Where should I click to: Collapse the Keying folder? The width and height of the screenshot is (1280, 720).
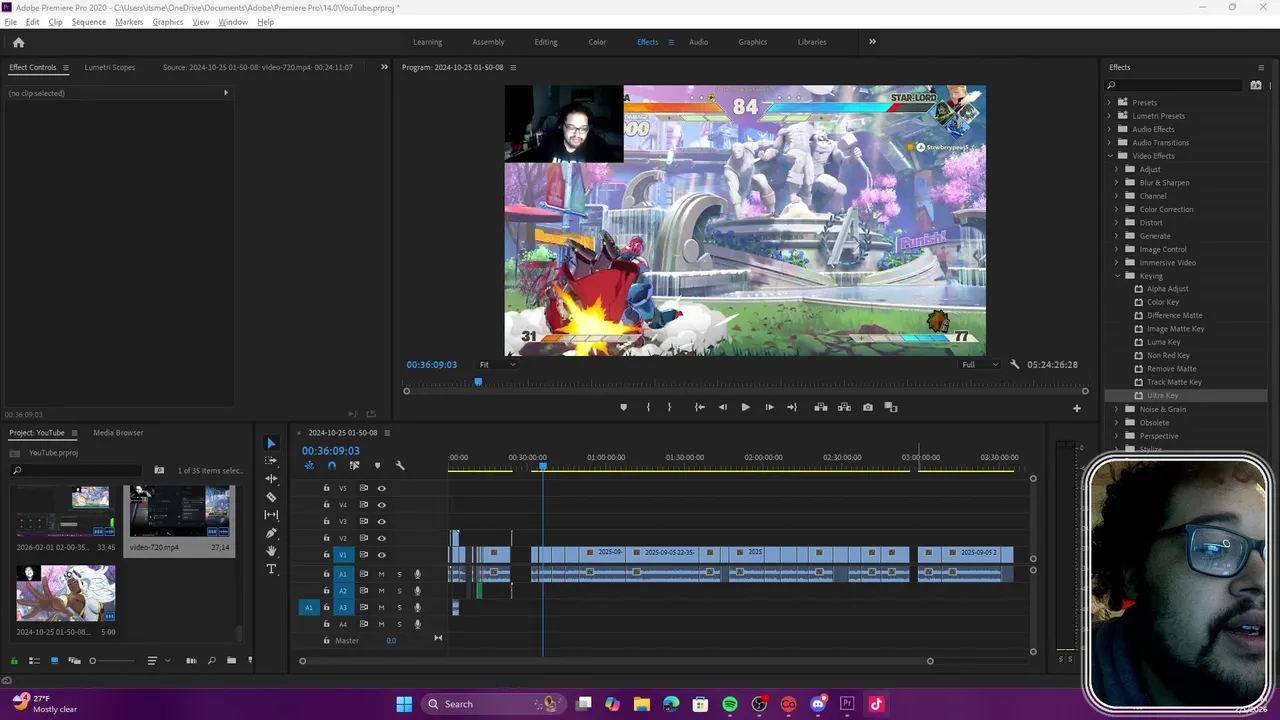pyautogui.click(x=1117, y=276)
